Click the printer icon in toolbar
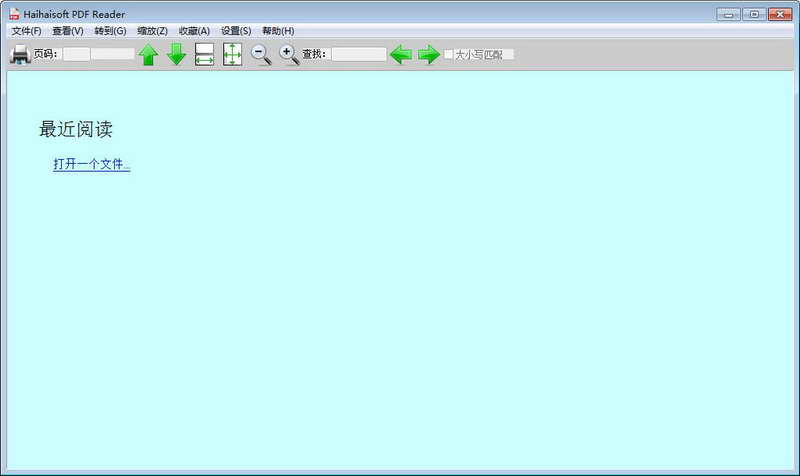 20,54
